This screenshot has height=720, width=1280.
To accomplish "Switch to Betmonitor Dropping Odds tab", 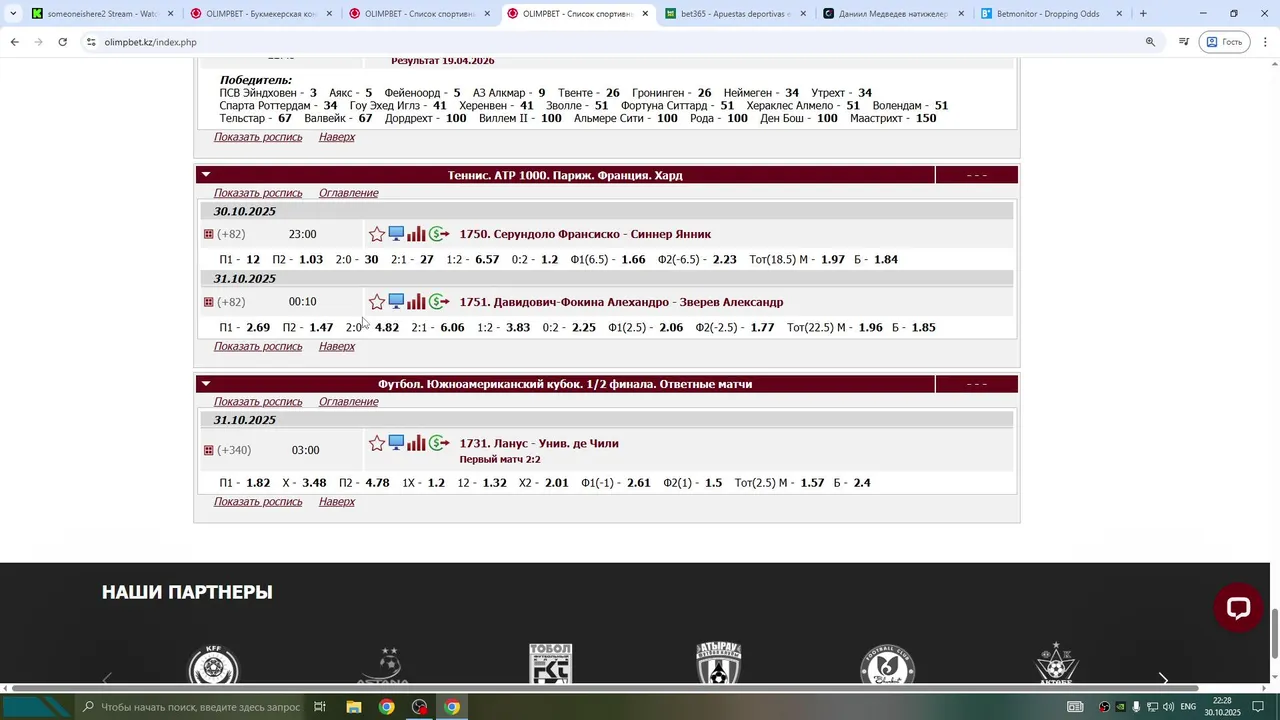I will click(x=1050, y=14).
